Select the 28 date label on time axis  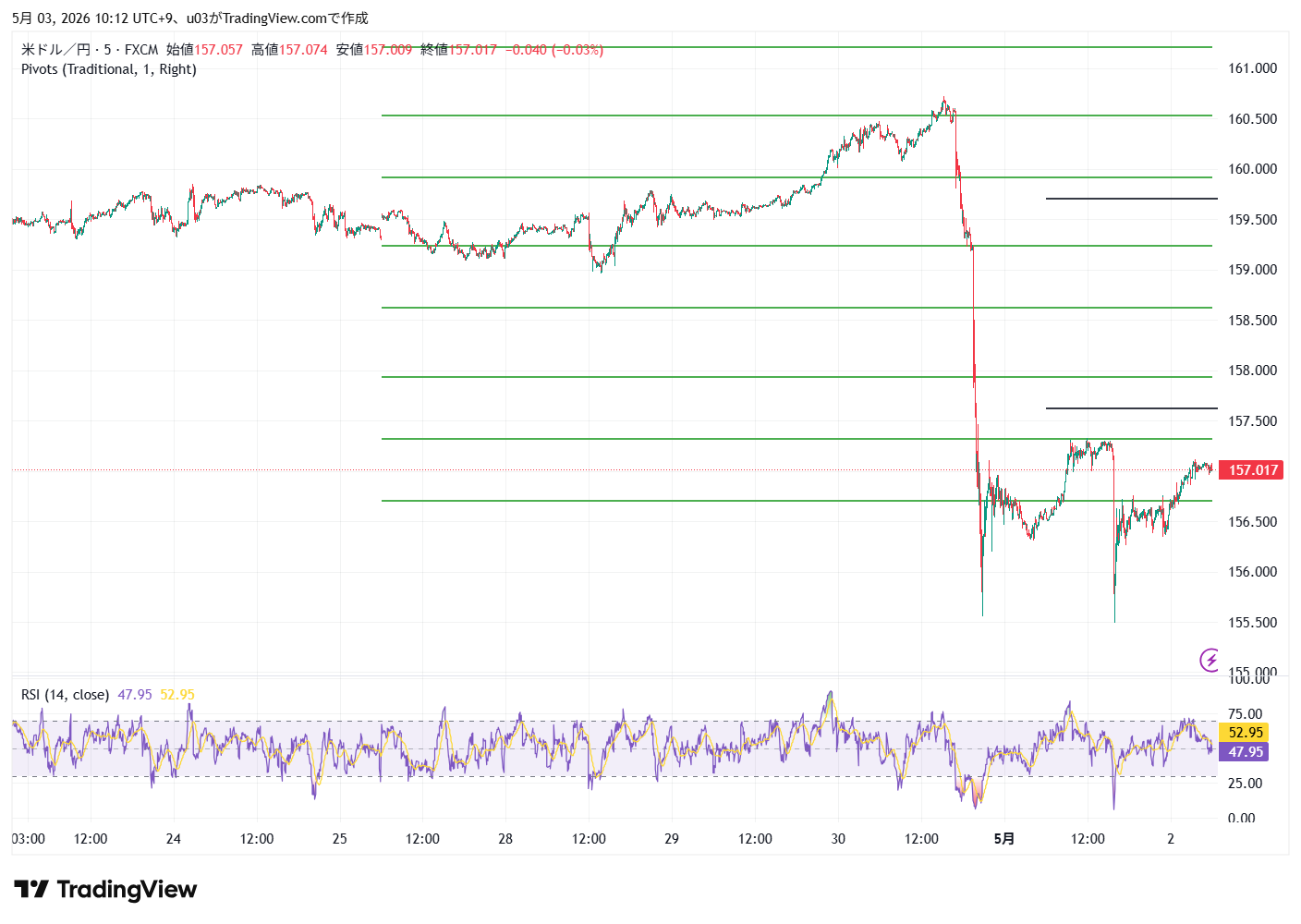(x=505, y=839)
